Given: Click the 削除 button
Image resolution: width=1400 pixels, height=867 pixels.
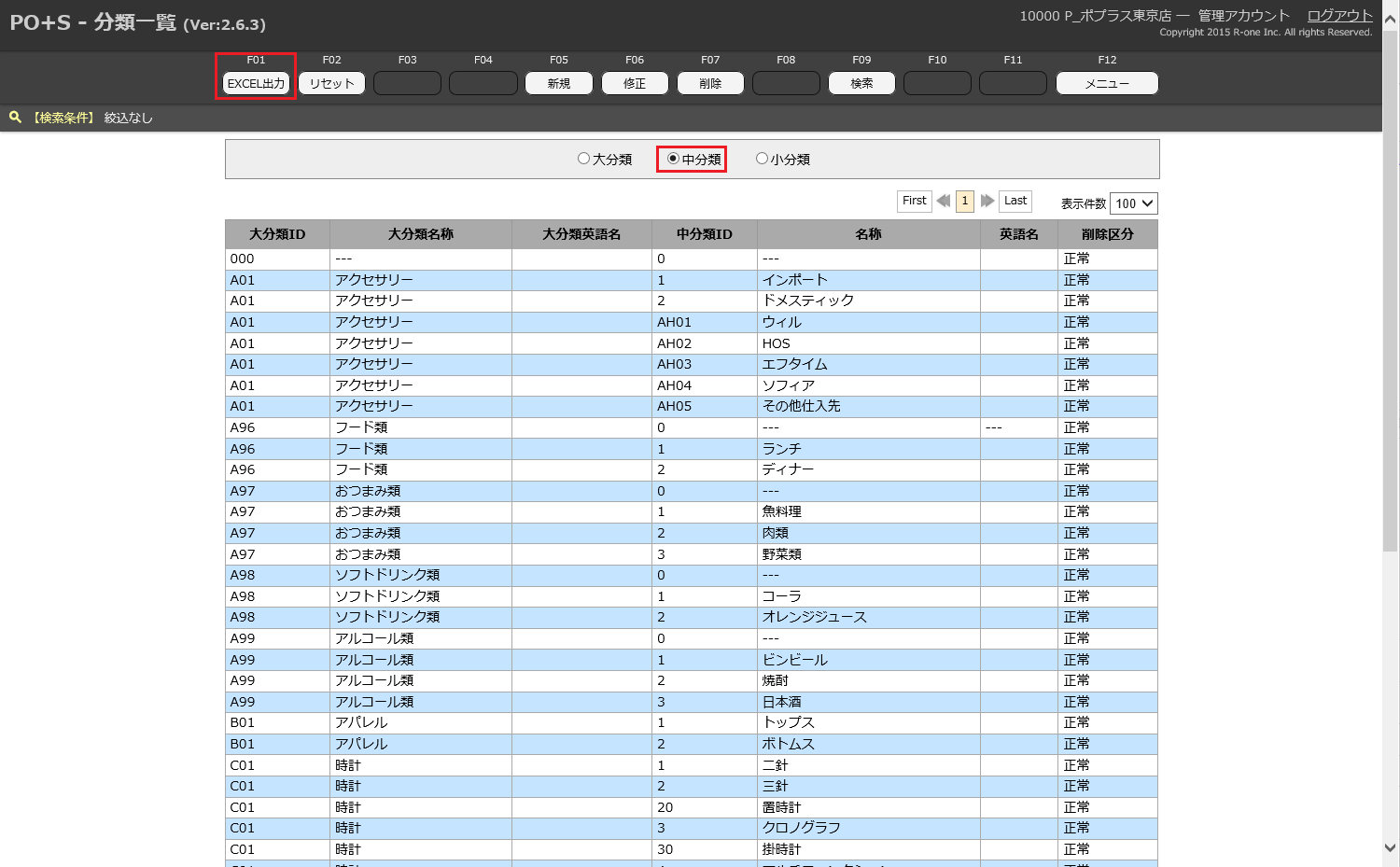Looking at the screenshot, I should 710,83.
